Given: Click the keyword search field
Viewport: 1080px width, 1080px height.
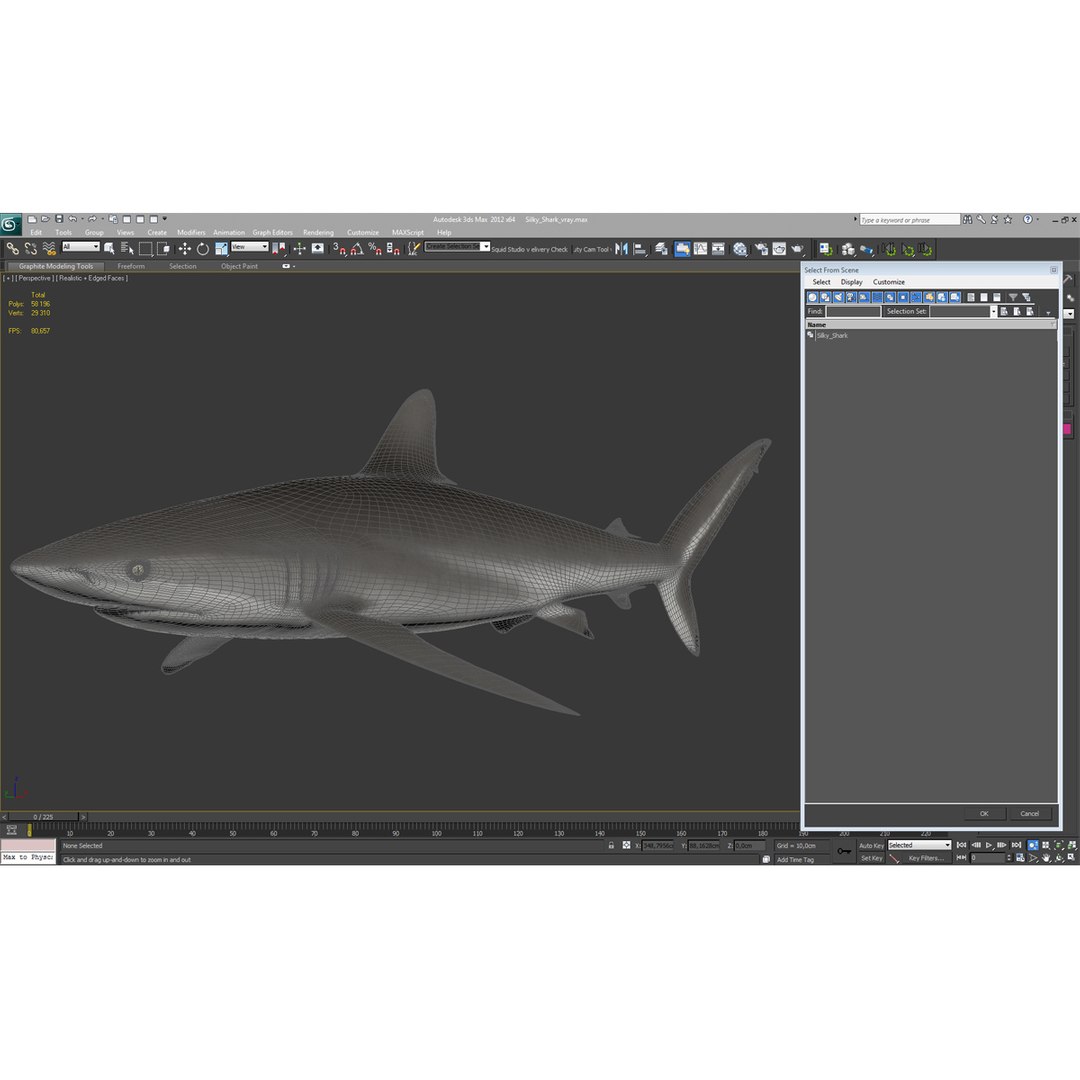Looking at the screenshot, I should (909, 220).
